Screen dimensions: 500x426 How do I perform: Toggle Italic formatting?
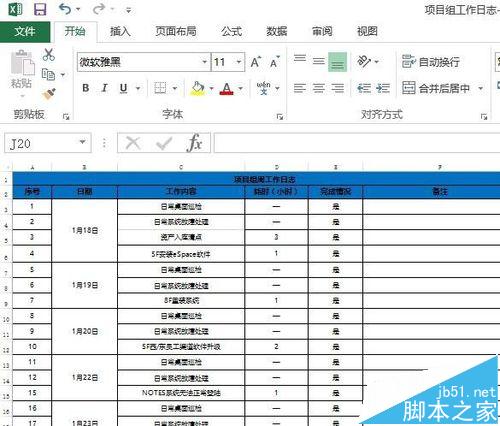click(105, 88)
